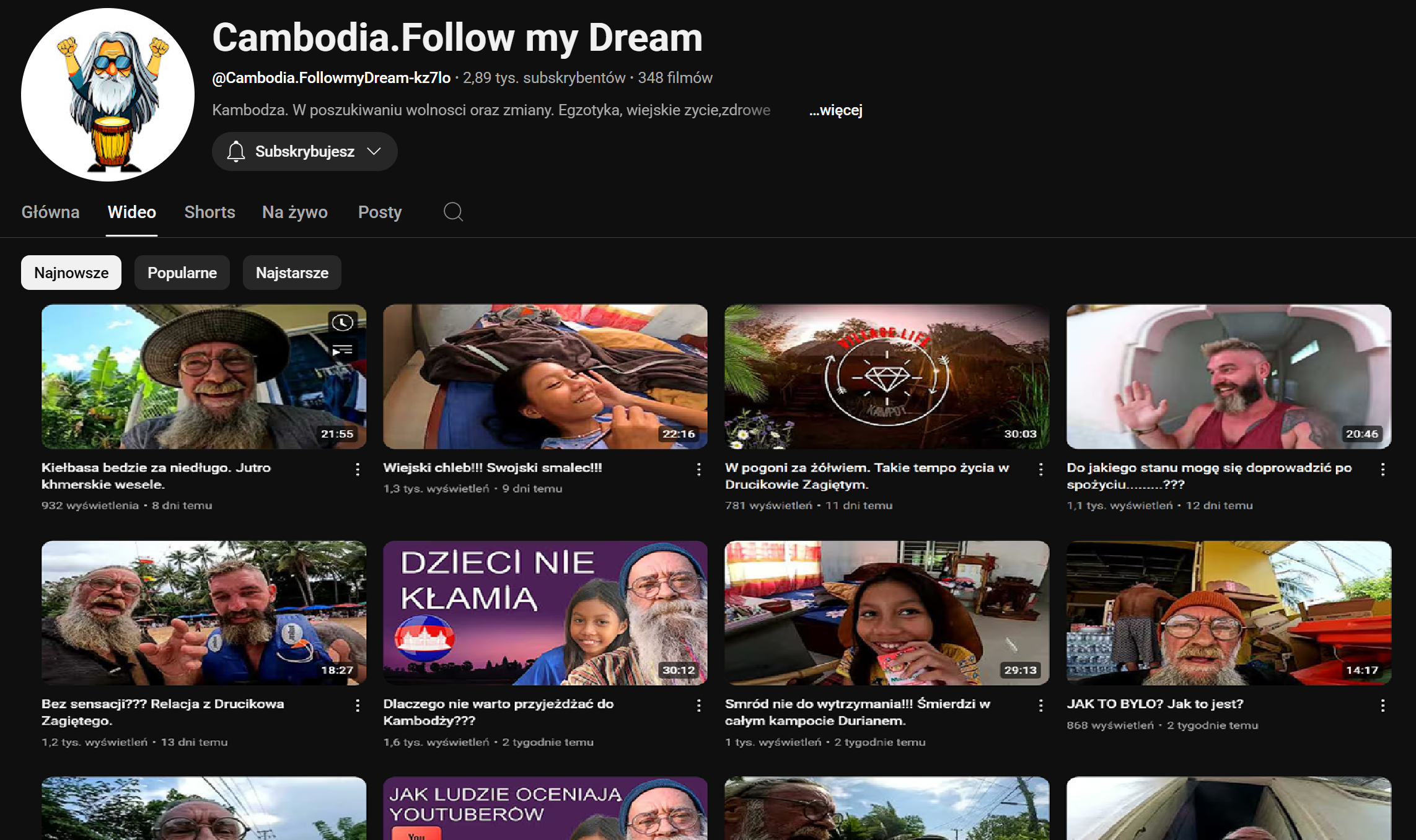Switch to the Shorts tab
Image resolution: width=1416 pixels, height=840 pixels.
[x=209, y=212]
